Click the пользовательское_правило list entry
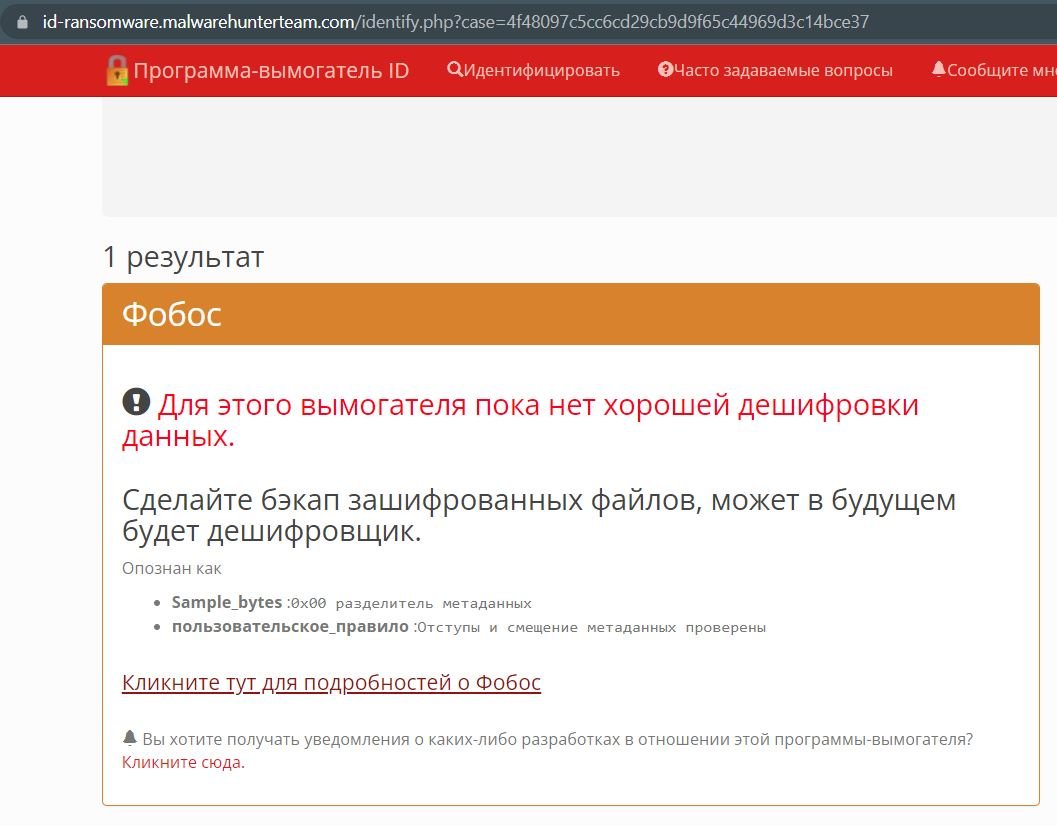The height and width of the screenshot is (826, 1057). (x=469, y=626)
